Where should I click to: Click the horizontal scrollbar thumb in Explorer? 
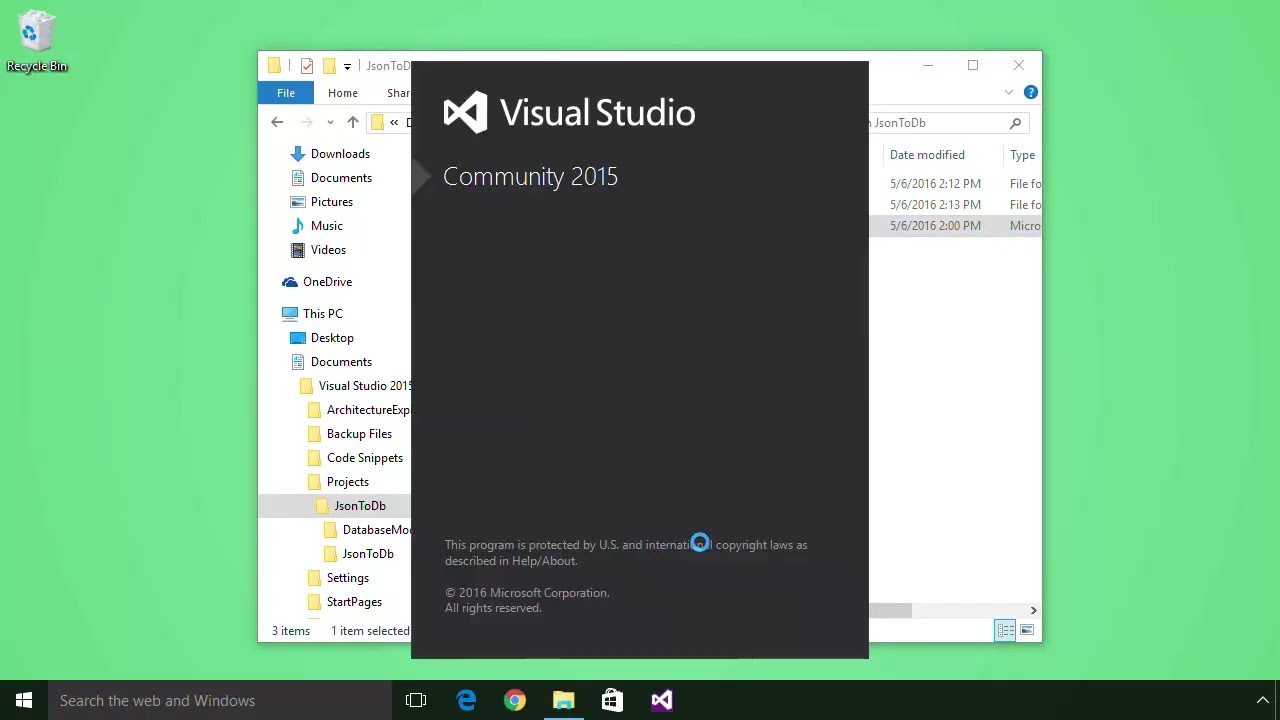pyautogui.click(x=890, y=610)
